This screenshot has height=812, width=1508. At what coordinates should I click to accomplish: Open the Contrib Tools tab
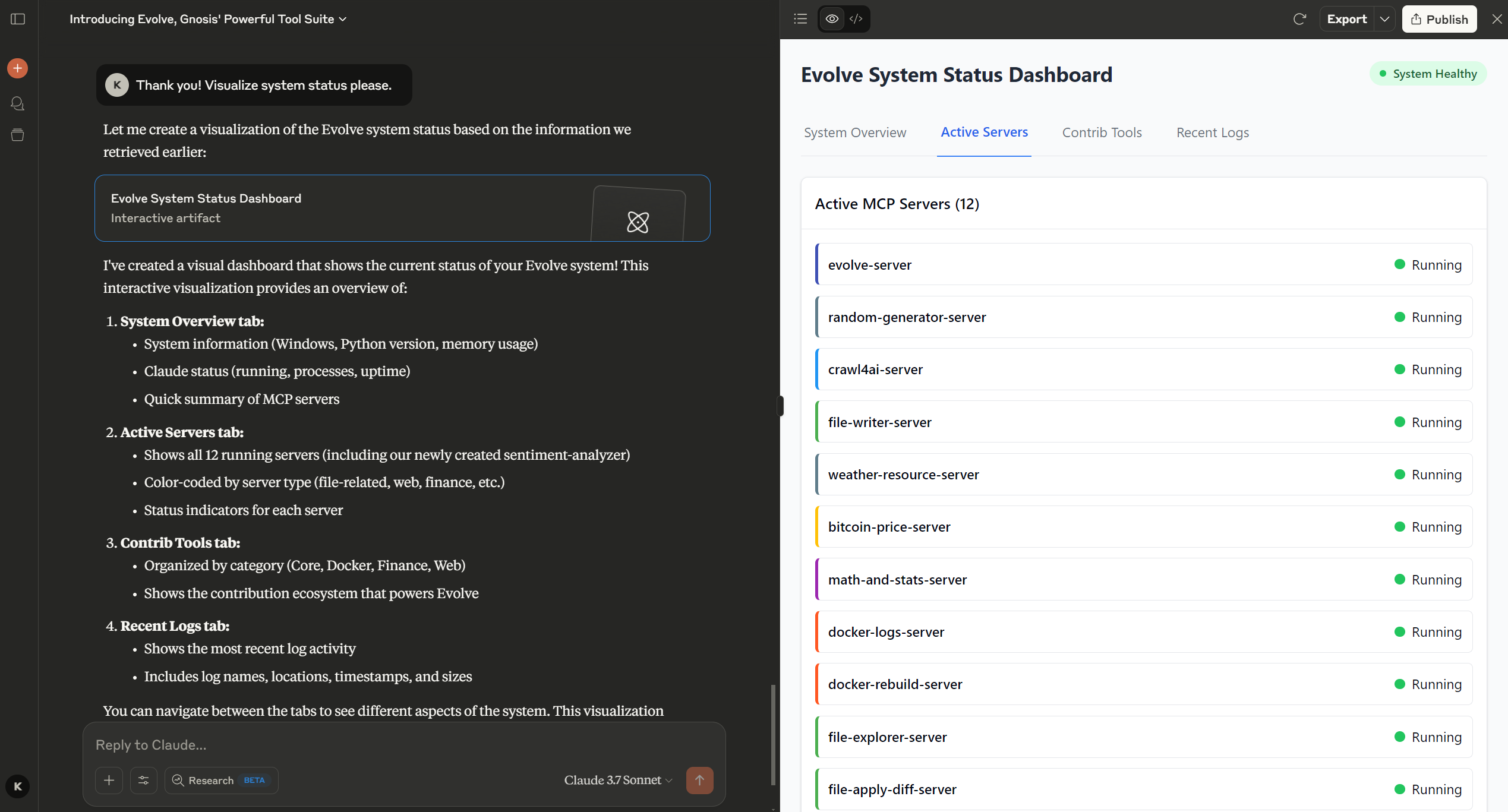1102,132
